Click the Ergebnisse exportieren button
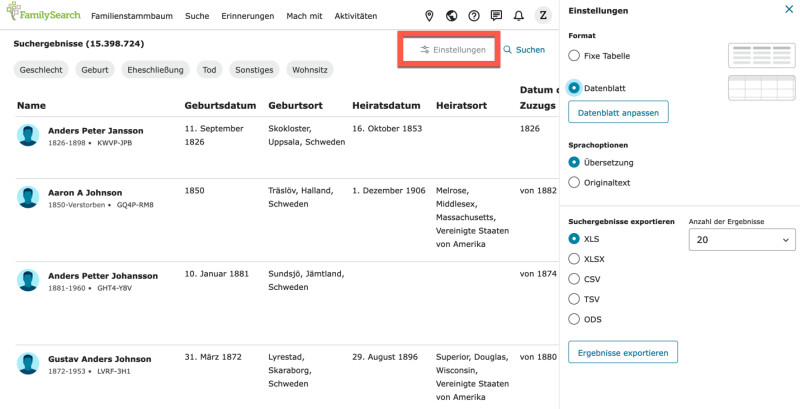Screen dimensions: 800x409 [623, 352]
